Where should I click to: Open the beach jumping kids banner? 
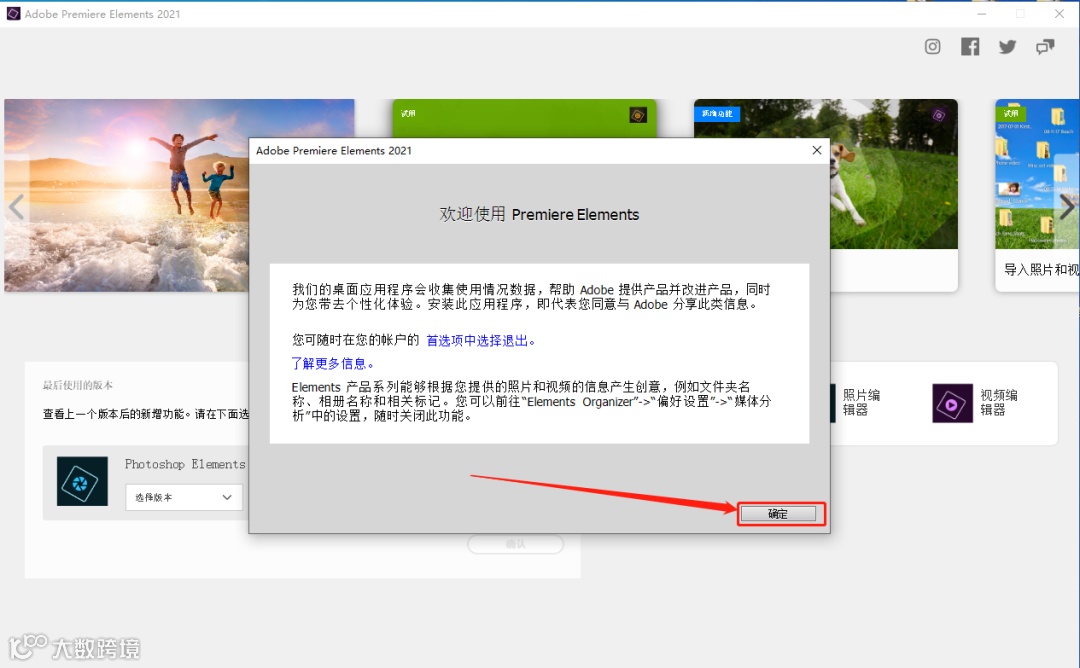coord(127,195)
